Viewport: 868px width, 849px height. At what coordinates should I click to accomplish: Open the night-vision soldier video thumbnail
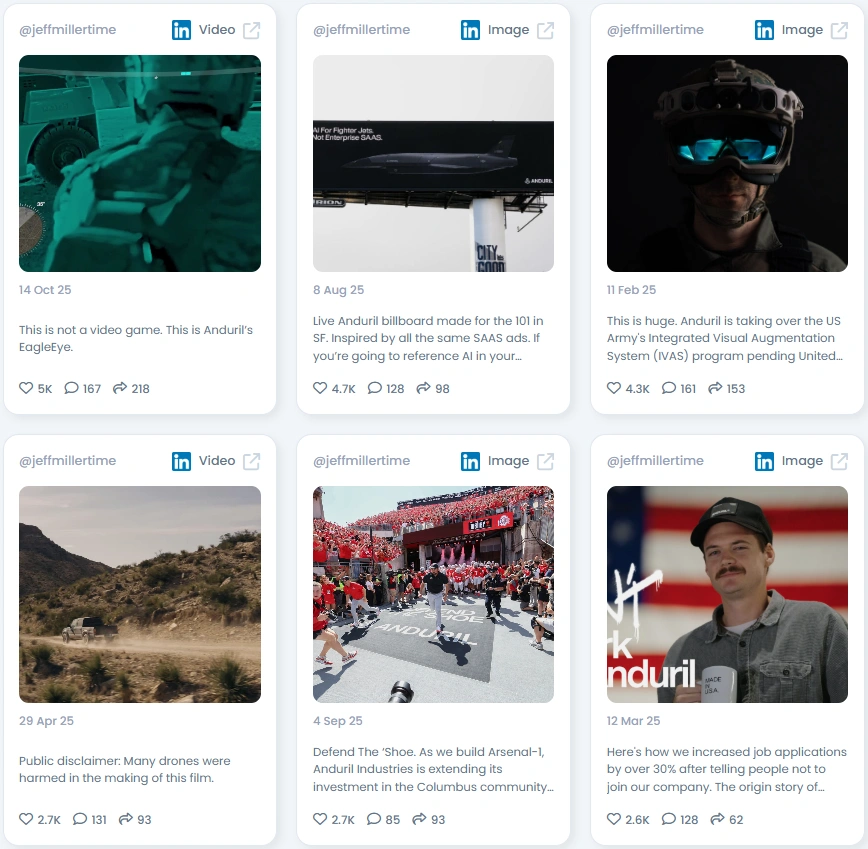[140, 163]
